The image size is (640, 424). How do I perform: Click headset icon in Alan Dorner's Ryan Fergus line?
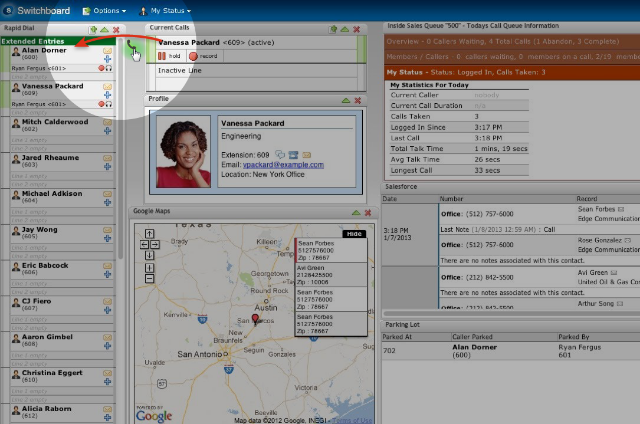(x=109, y=68)
